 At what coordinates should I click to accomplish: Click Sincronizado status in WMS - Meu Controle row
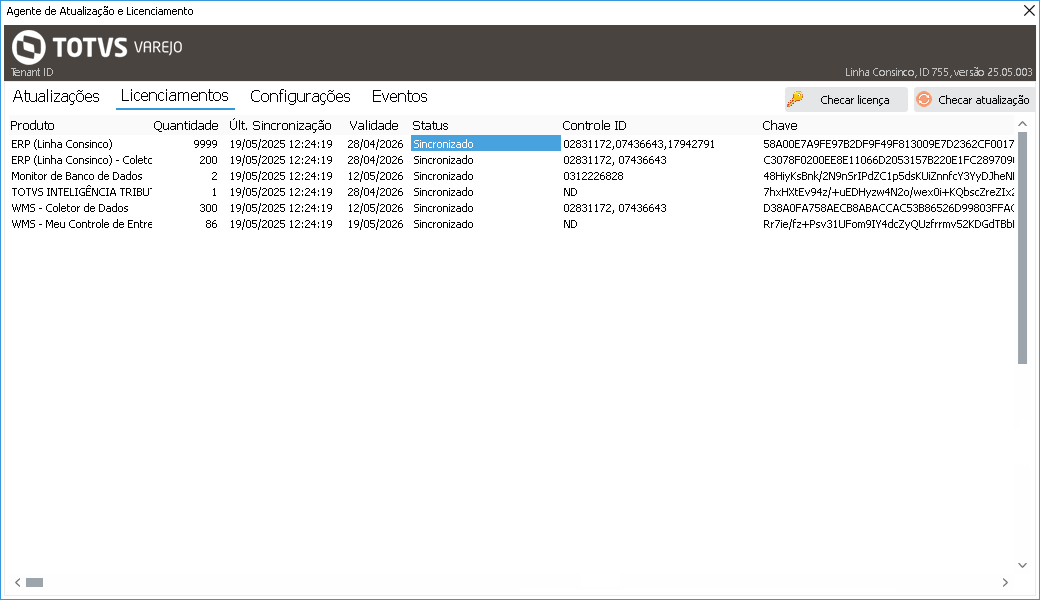[443, 223]
